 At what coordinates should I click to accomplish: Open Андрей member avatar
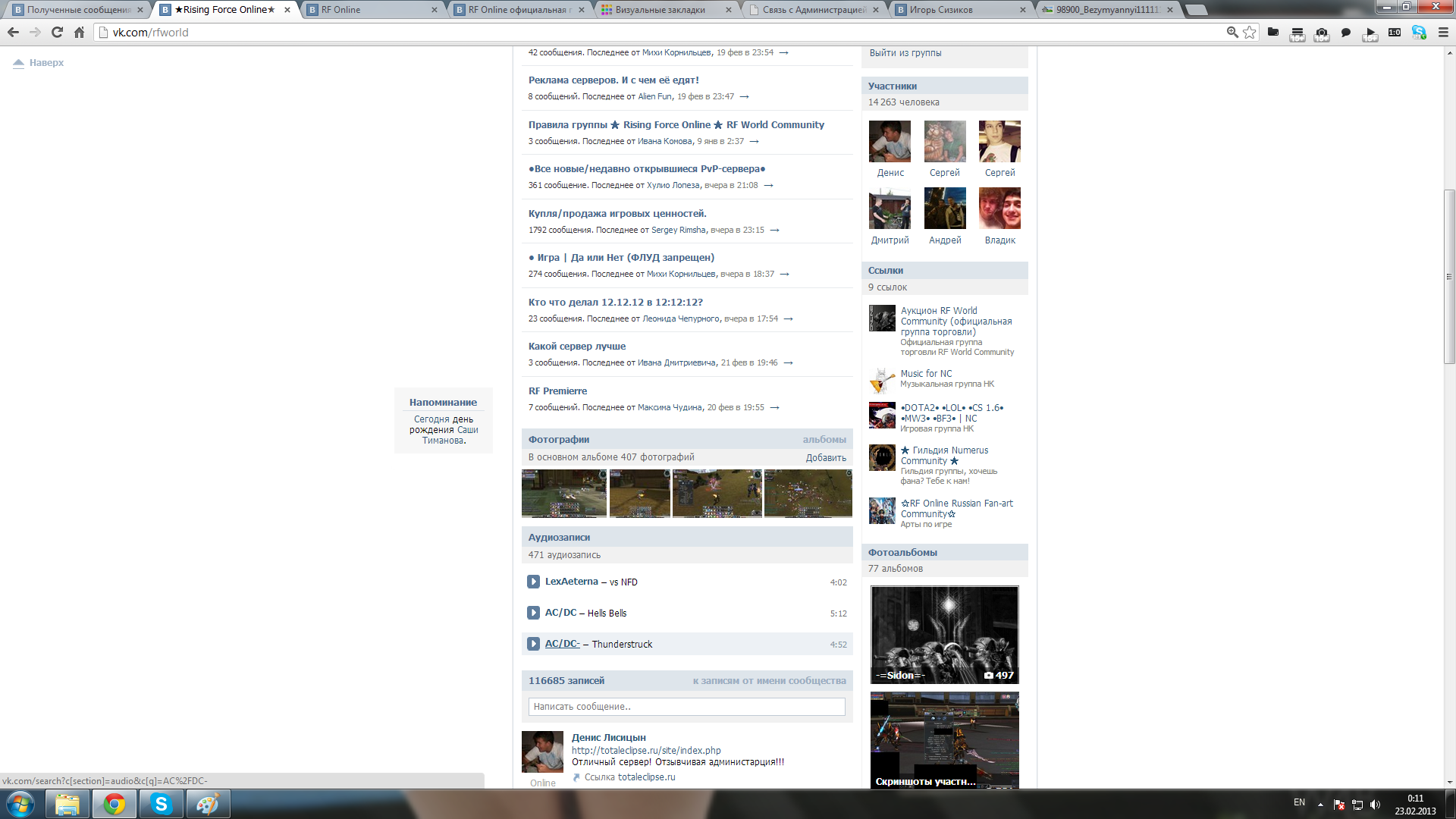945,209
